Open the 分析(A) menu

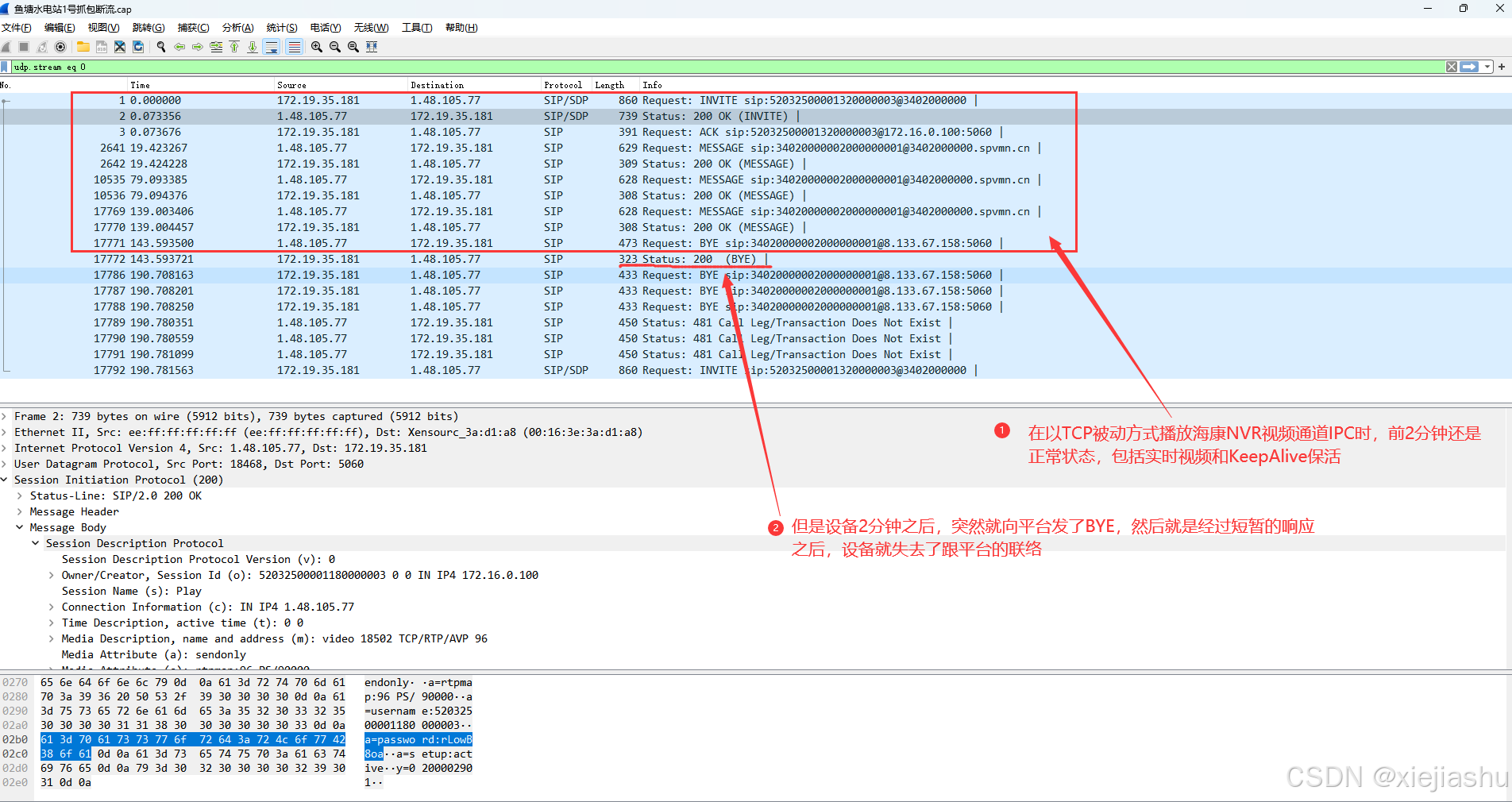coord(237,28)
